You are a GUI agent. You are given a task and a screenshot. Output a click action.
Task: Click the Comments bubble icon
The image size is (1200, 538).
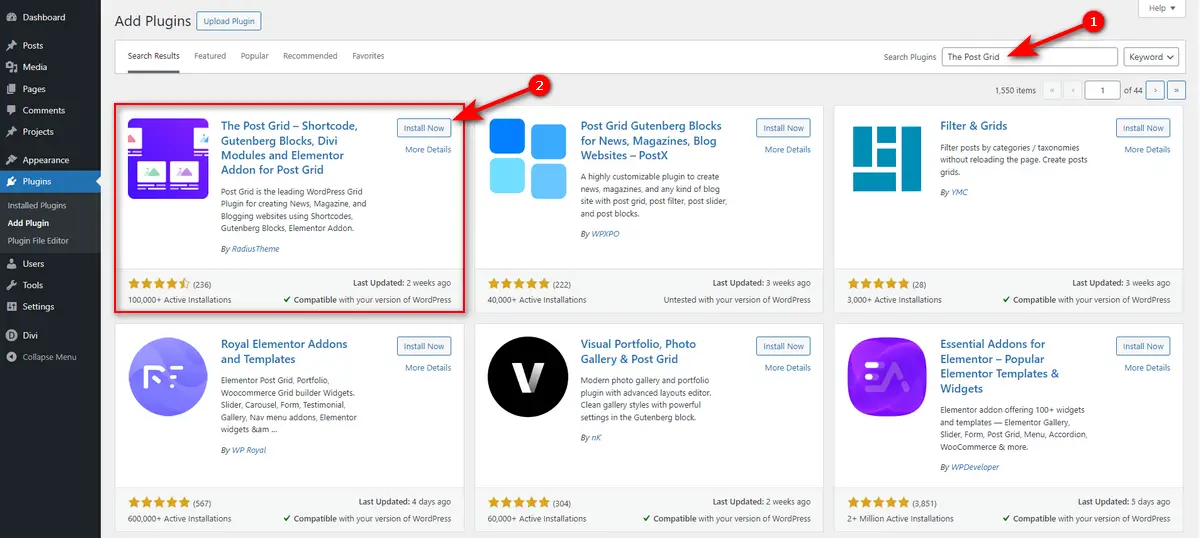11,110
